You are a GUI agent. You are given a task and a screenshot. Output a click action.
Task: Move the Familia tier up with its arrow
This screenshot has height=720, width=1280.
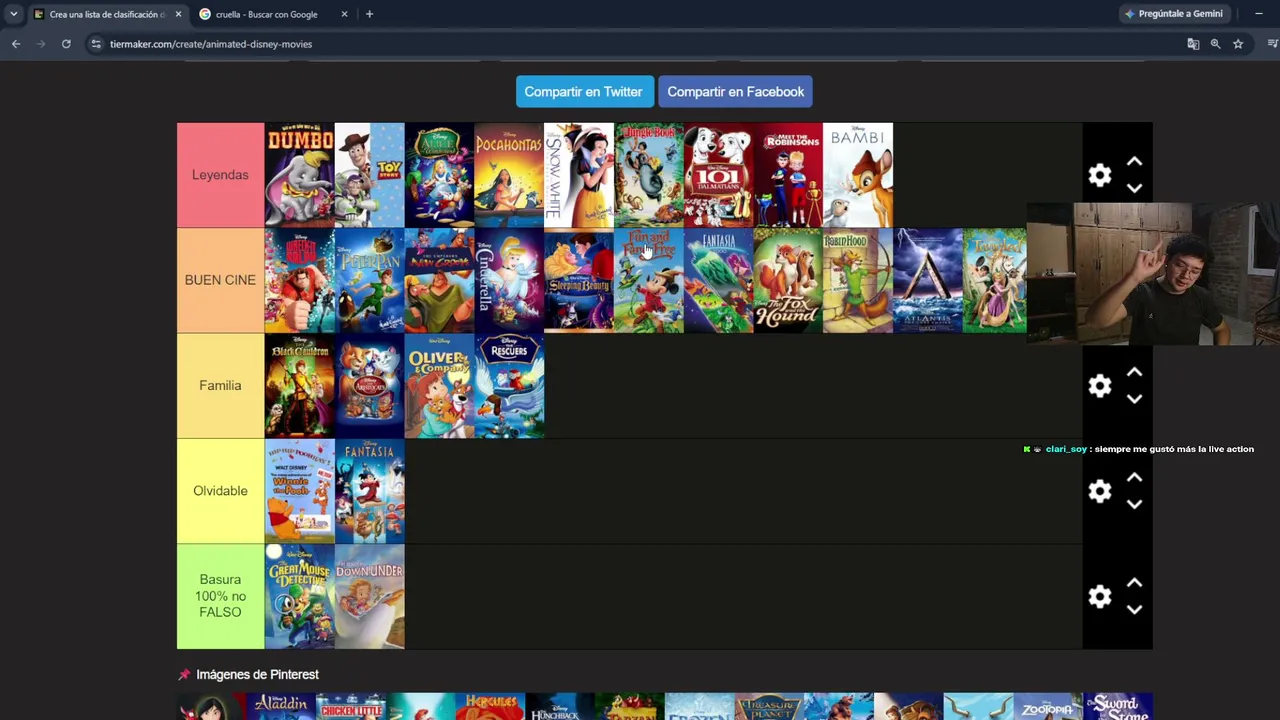(1134, 372)
